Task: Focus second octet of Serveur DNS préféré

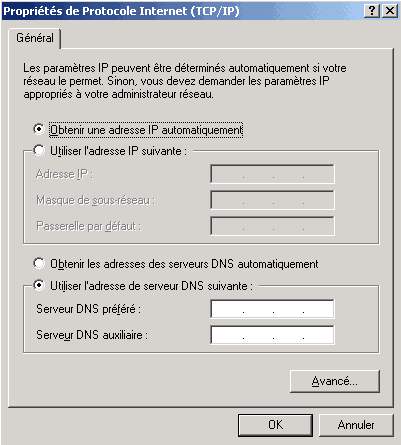Action: tap(258, 309)
